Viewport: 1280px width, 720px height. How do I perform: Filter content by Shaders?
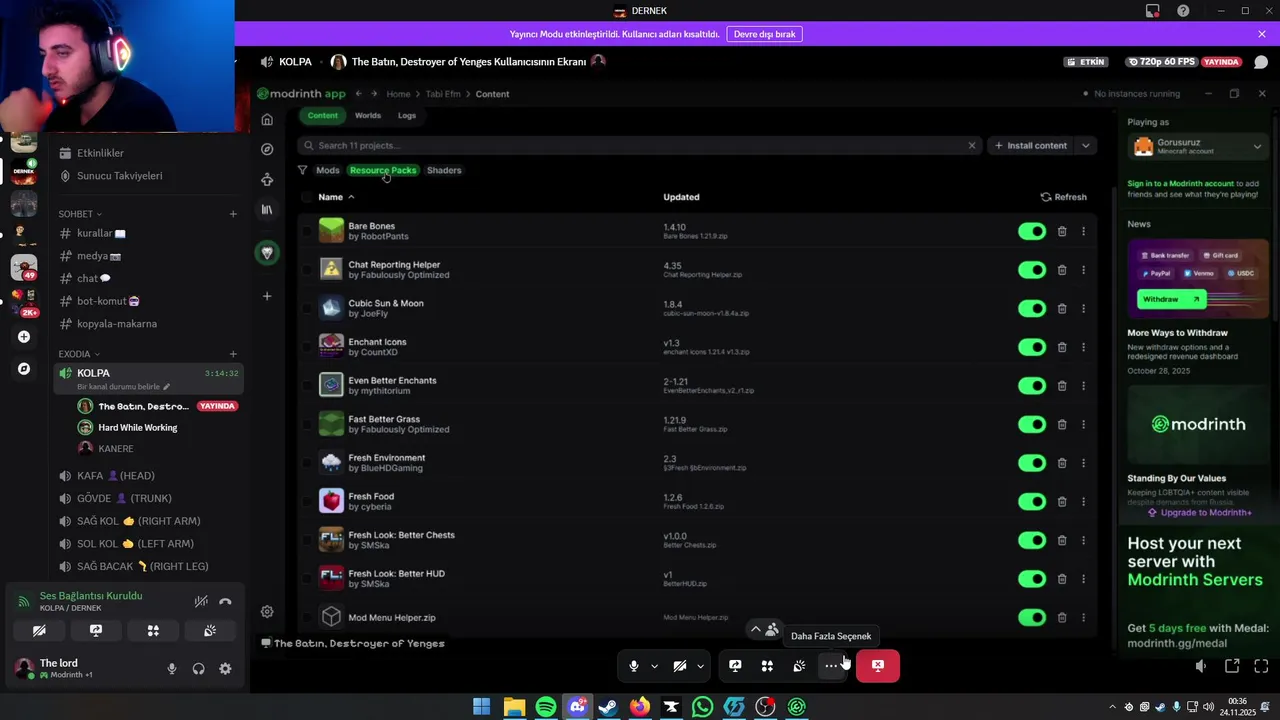[444, 170]
